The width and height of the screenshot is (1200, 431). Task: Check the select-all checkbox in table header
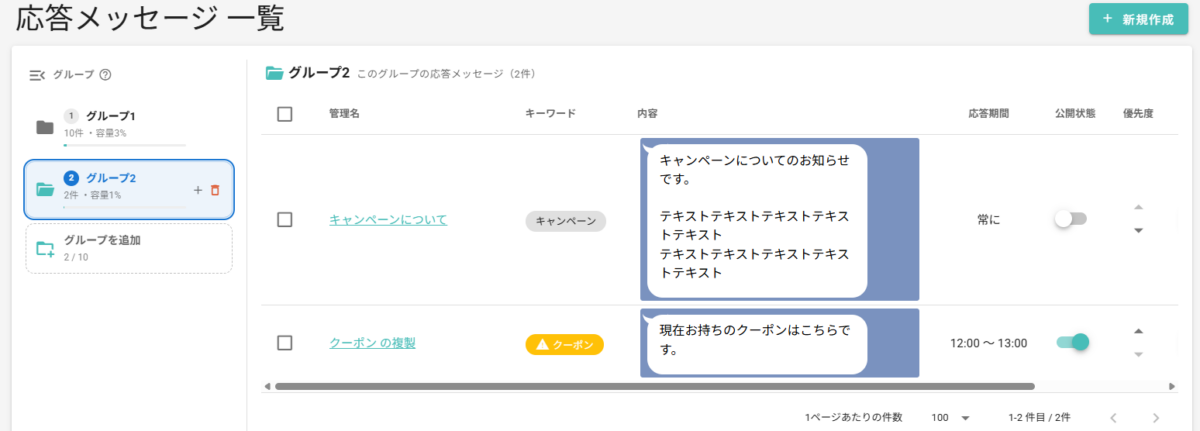point(285,114)
